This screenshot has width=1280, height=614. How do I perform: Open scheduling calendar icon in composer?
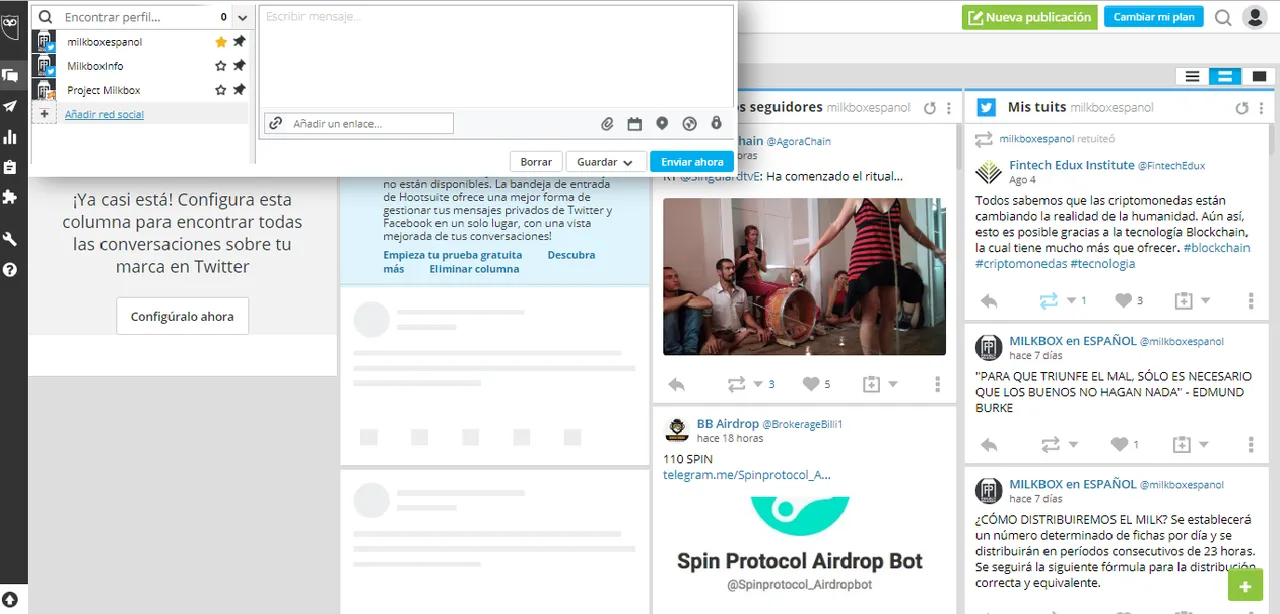(634, 124)
